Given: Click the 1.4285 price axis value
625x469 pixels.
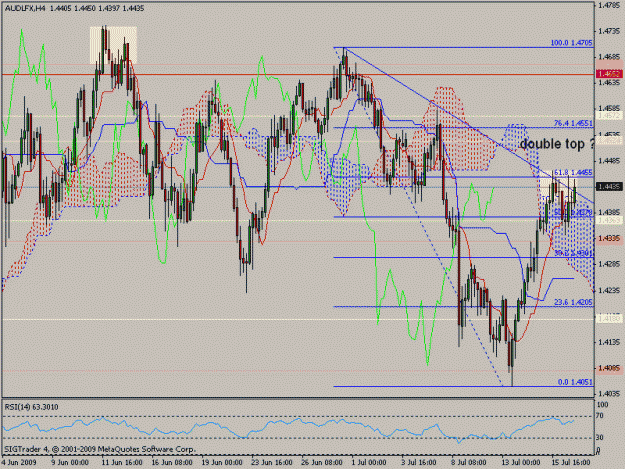Looking at the screenshot, I should 609,264.
